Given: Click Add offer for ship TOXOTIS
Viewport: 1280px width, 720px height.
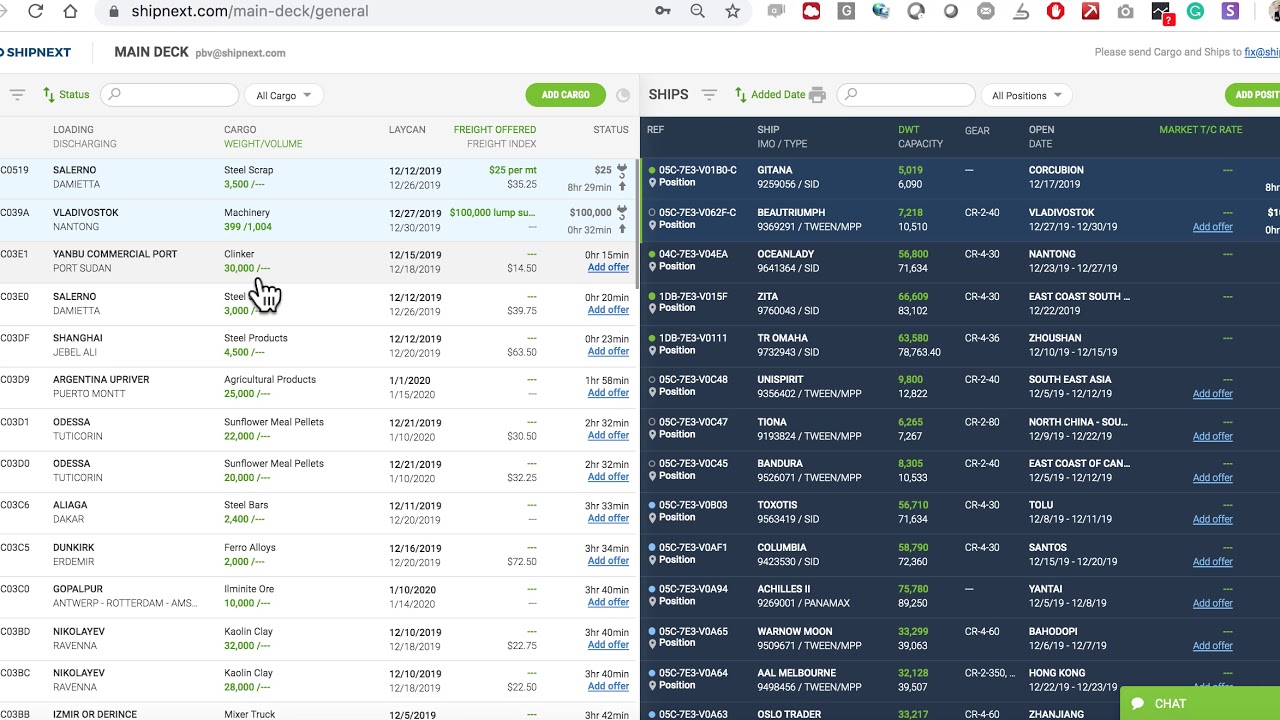Looking at the screenshot, I should click(x=1212, y=519).
